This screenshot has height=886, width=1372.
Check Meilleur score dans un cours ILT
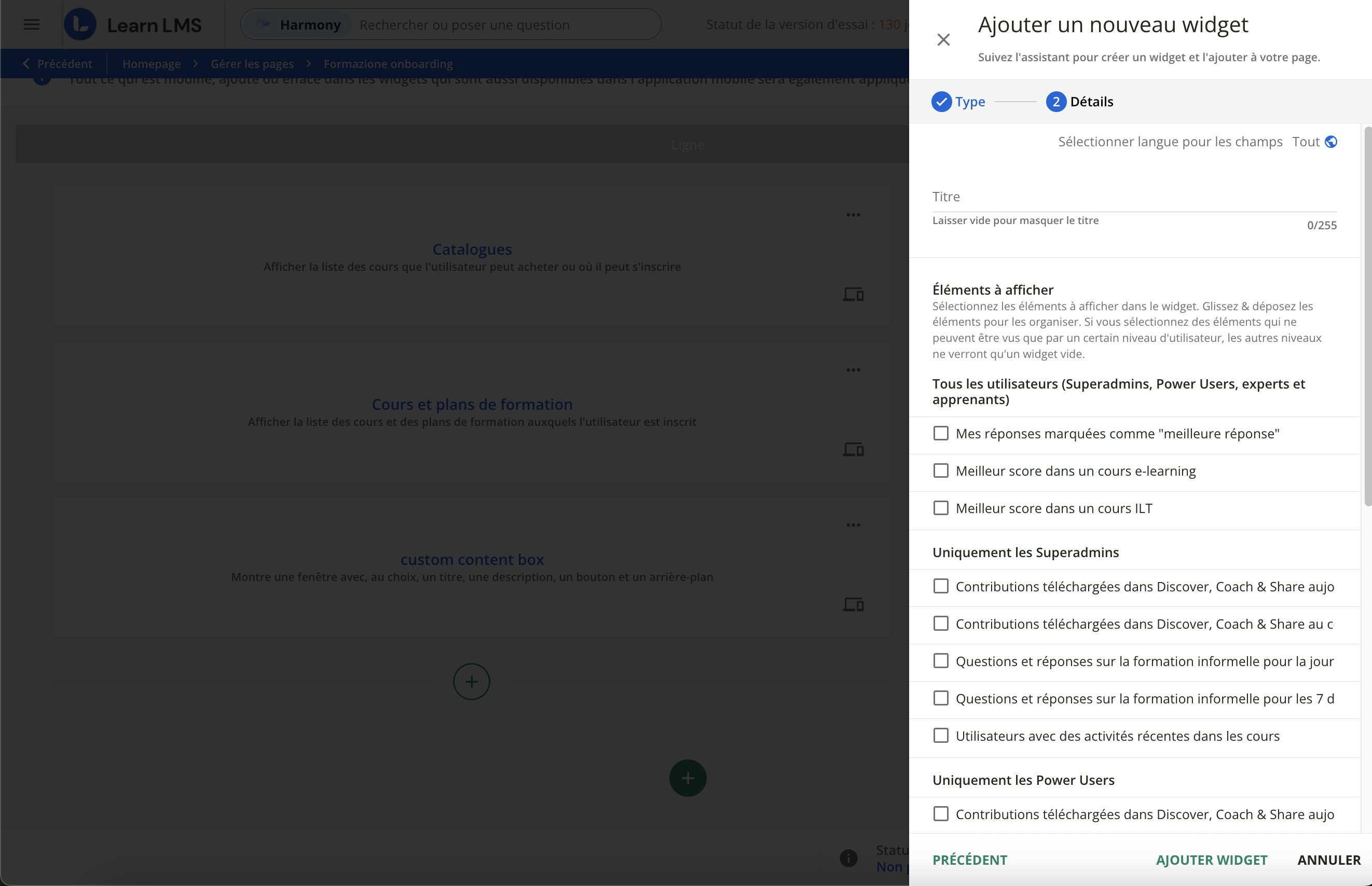(x=941, y=508)
